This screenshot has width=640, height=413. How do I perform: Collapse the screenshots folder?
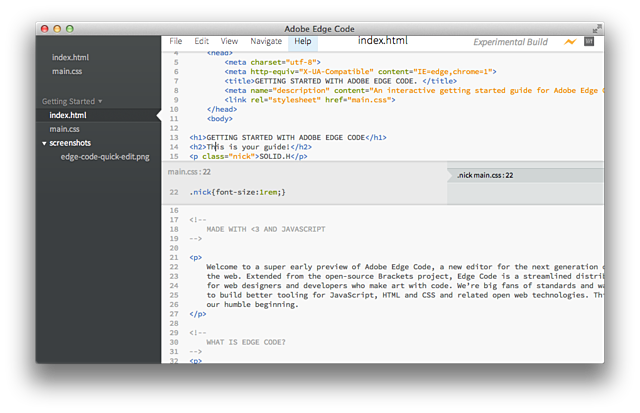click(44, 143)
